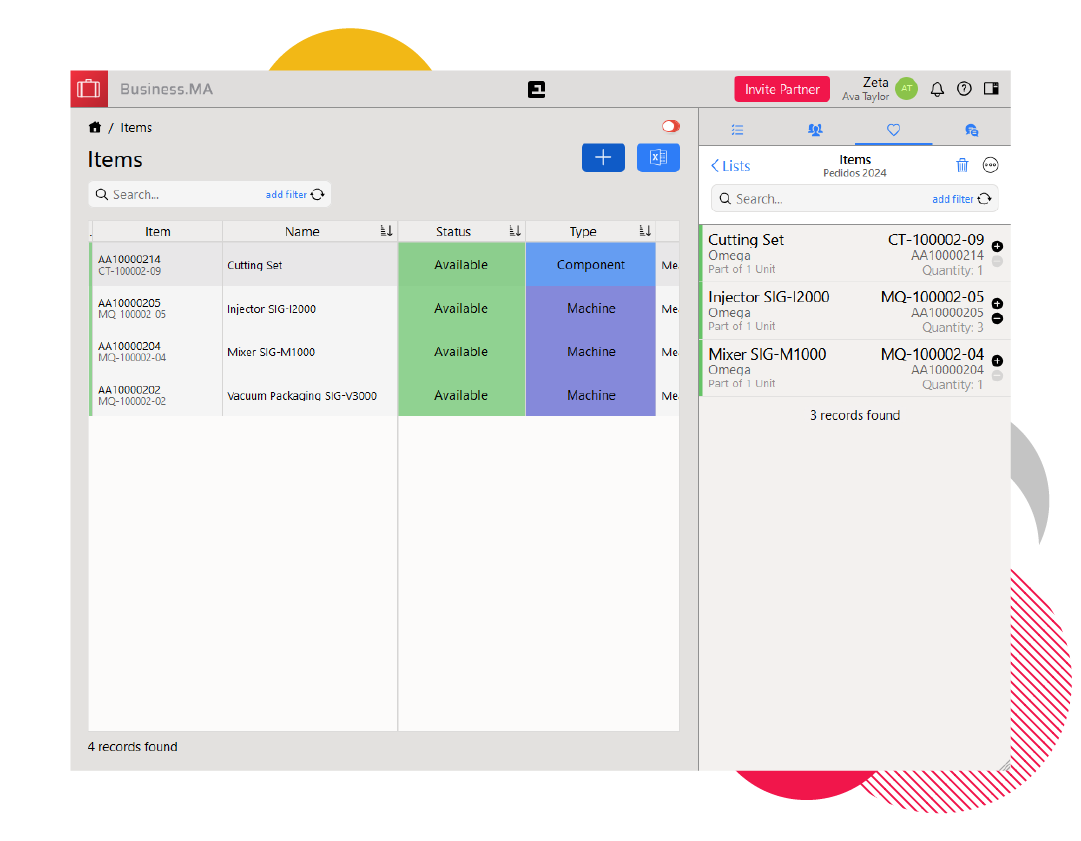Refresh the Items table search
The height and width of the screenshot is (841, 1081).
click(x=318, y=195)
